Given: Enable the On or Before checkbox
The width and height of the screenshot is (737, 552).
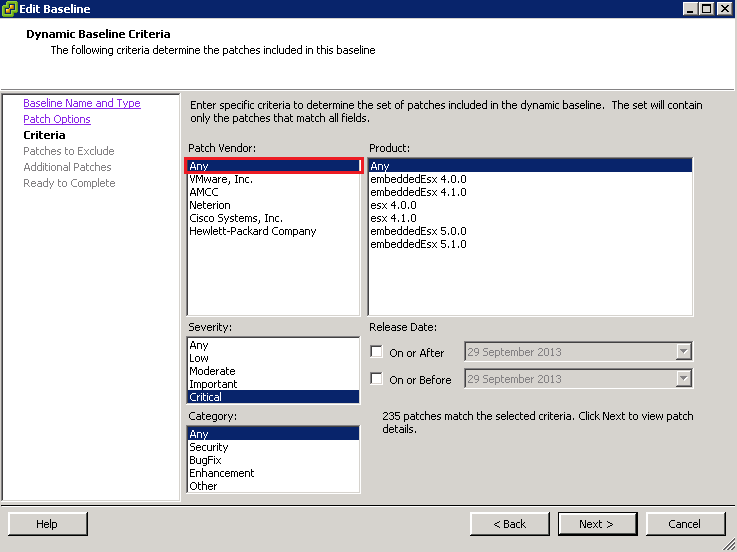Looking at the screenshot, I should coord(376,380).
